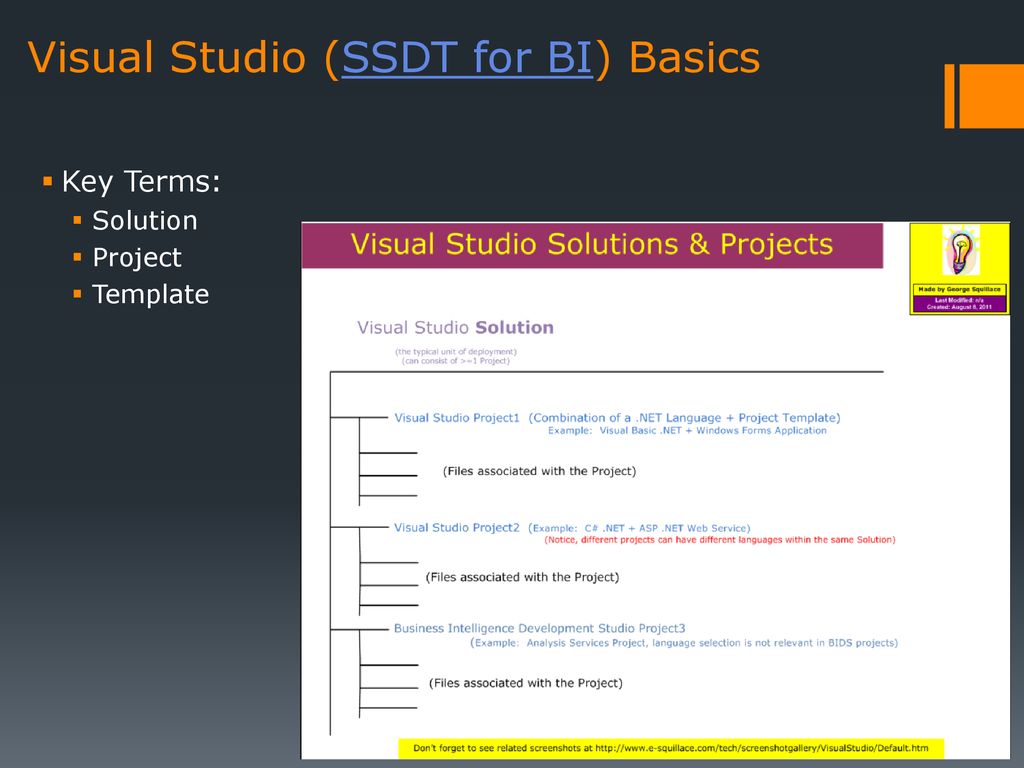The image size is (1024, 768).
Task: Click '(Combination of a .NET Language + Project Template)'
Action: click(684, 418)
